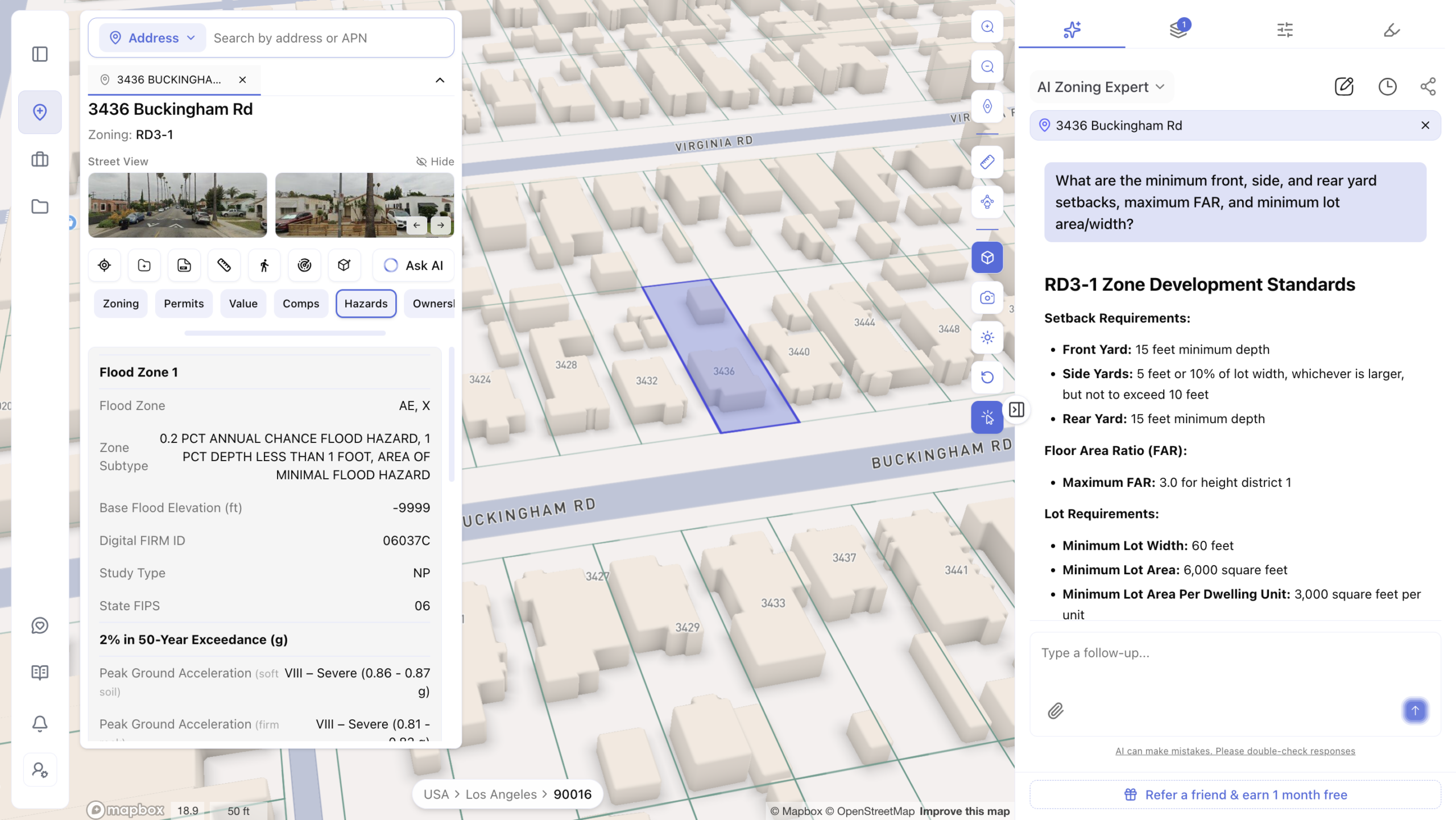
Task: Select the Value tab
Action: point(243,304)
